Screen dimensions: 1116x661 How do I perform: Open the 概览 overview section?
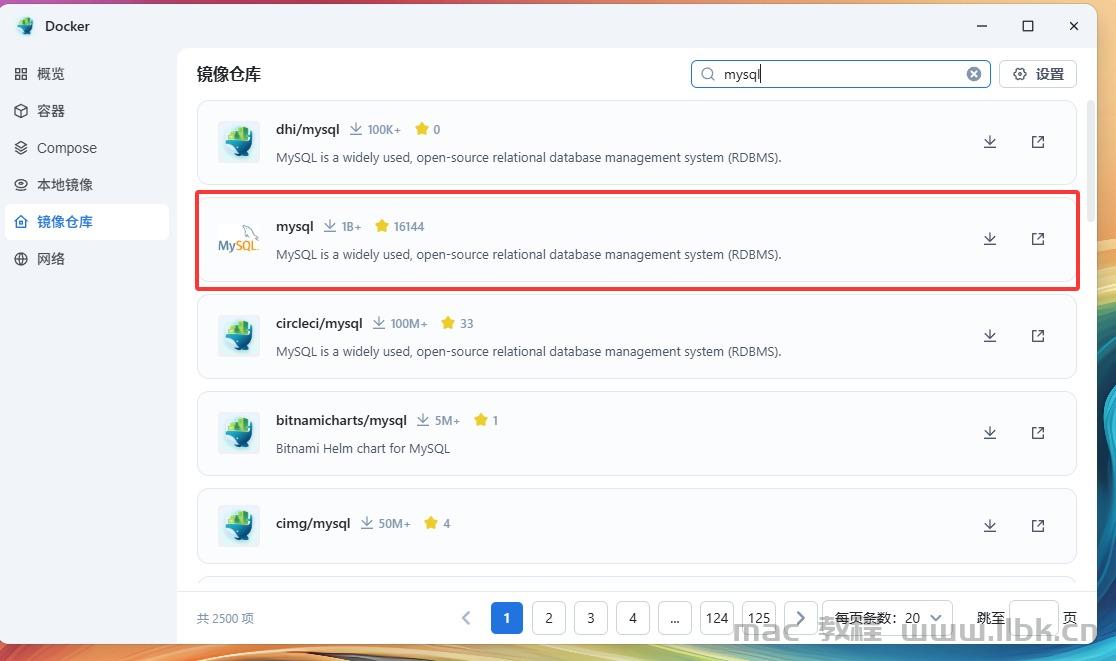(x=87, y=74)
